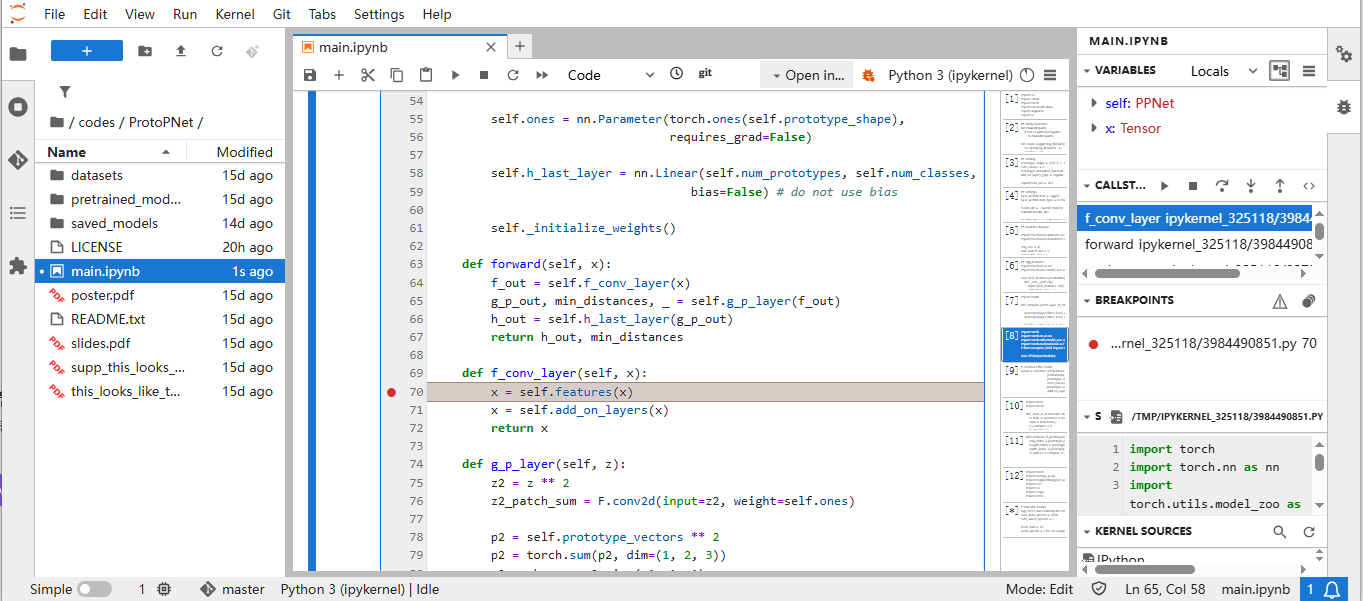
Task: Expand the self: PPNet variable
Action: pos(1094,103)
